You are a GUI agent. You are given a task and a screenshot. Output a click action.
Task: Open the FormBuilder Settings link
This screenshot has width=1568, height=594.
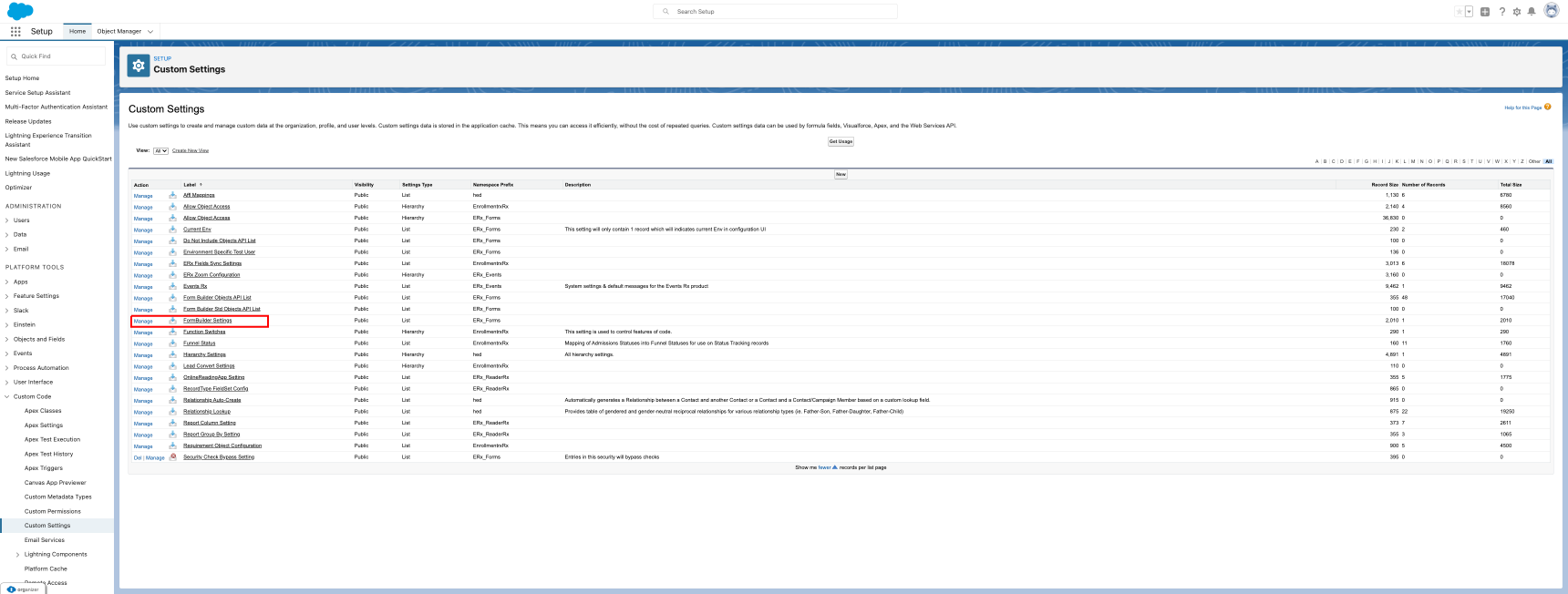click(x=207, y=321)
